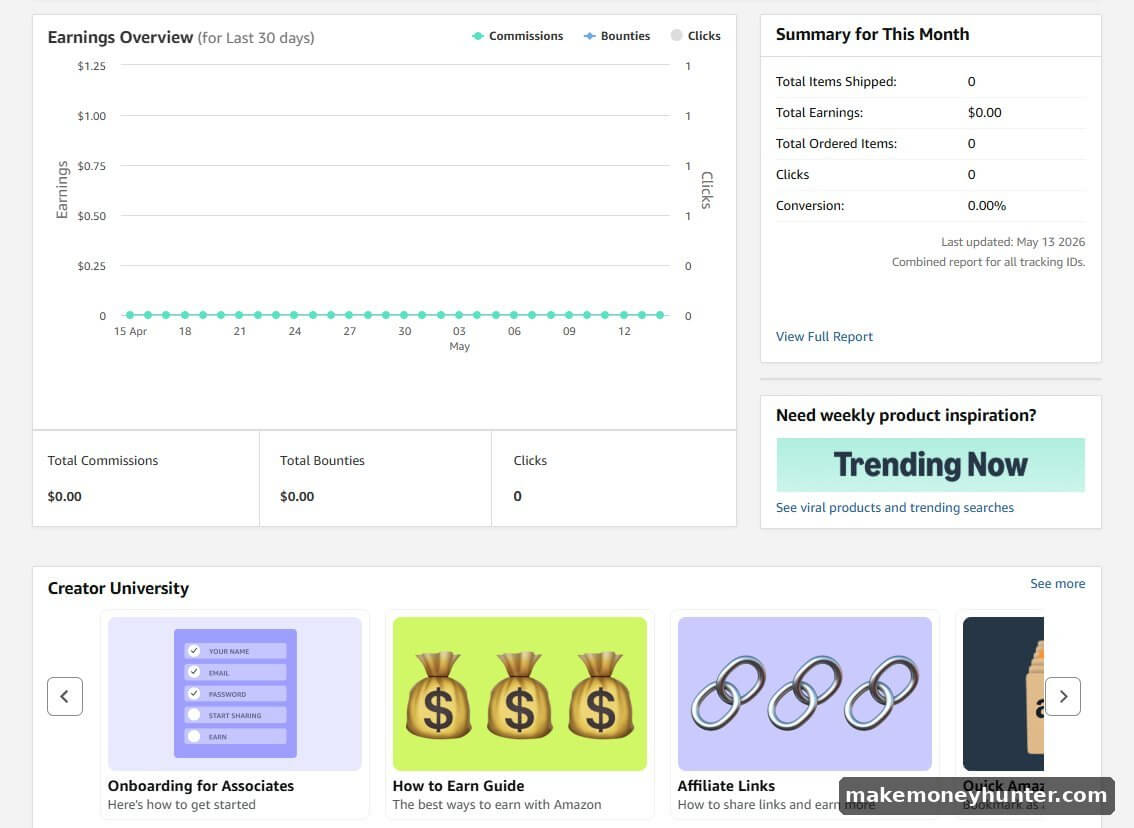Click the 03 May axis label

coord(459,338)
